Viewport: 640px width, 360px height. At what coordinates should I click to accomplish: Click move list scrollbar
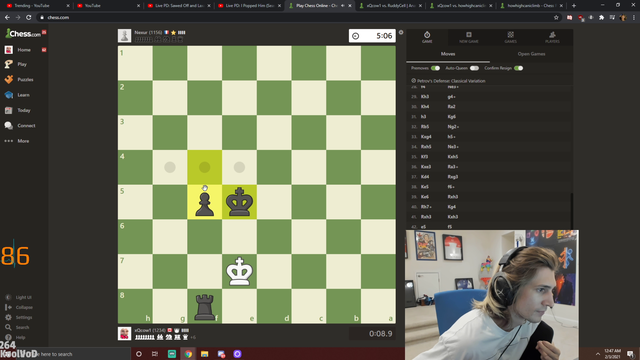point(571,210)
